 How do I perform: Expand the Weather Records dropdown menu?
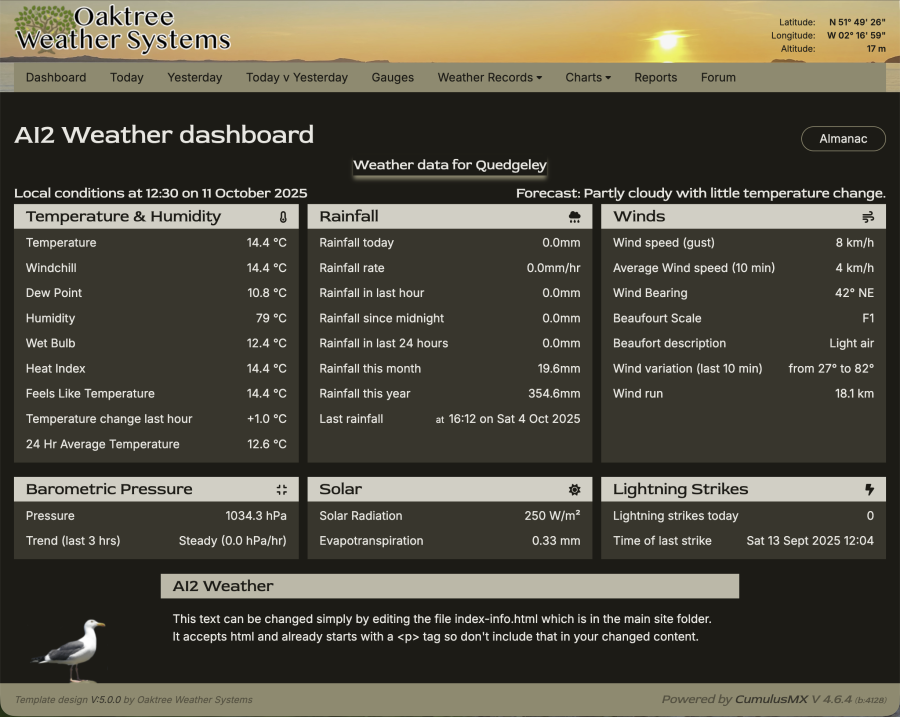coord(489,78)
